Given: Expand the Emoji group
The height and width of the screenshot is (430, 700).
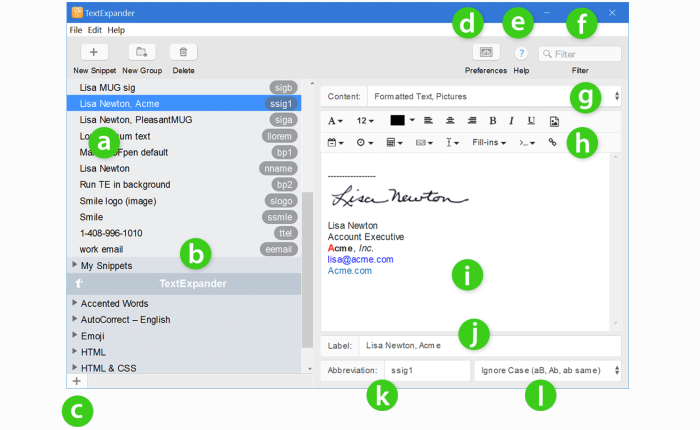Looking at the screenshot, I should point(75,335).
